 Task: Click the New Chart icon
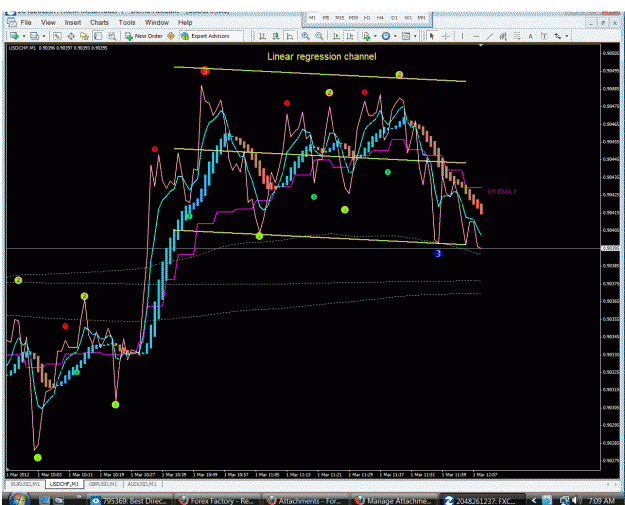click(14, 36)
